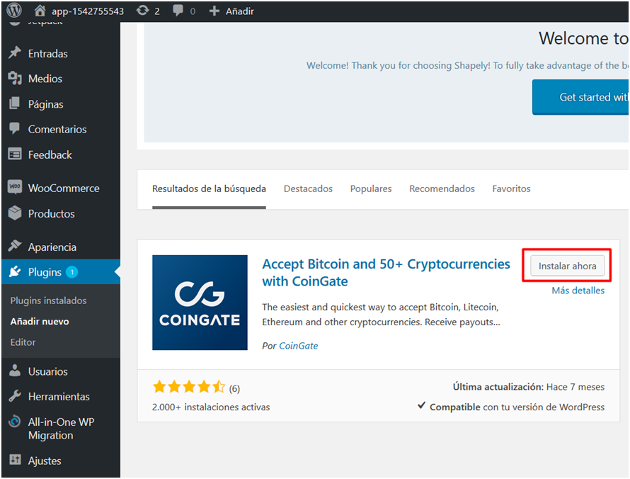Screen dimensions: 630x479
Task: Switch to Recomendados tab
Action: click(x=442, y=188)
